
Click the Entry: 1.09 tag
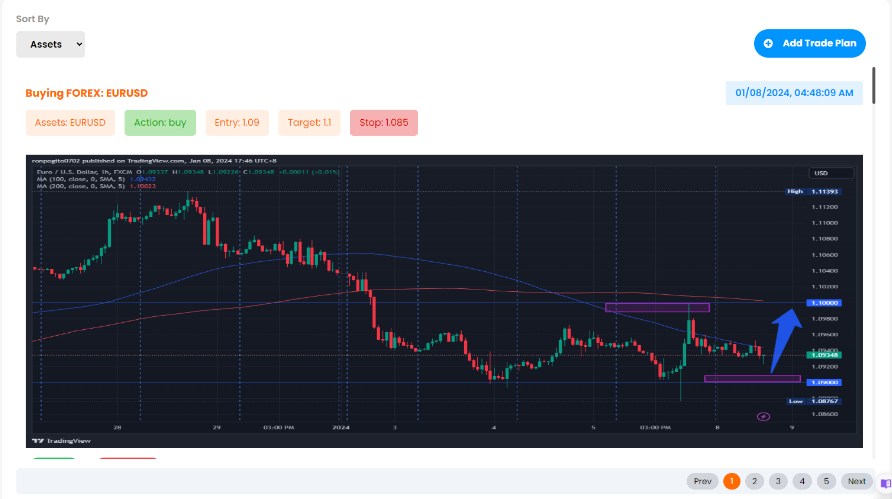(238, 123)
